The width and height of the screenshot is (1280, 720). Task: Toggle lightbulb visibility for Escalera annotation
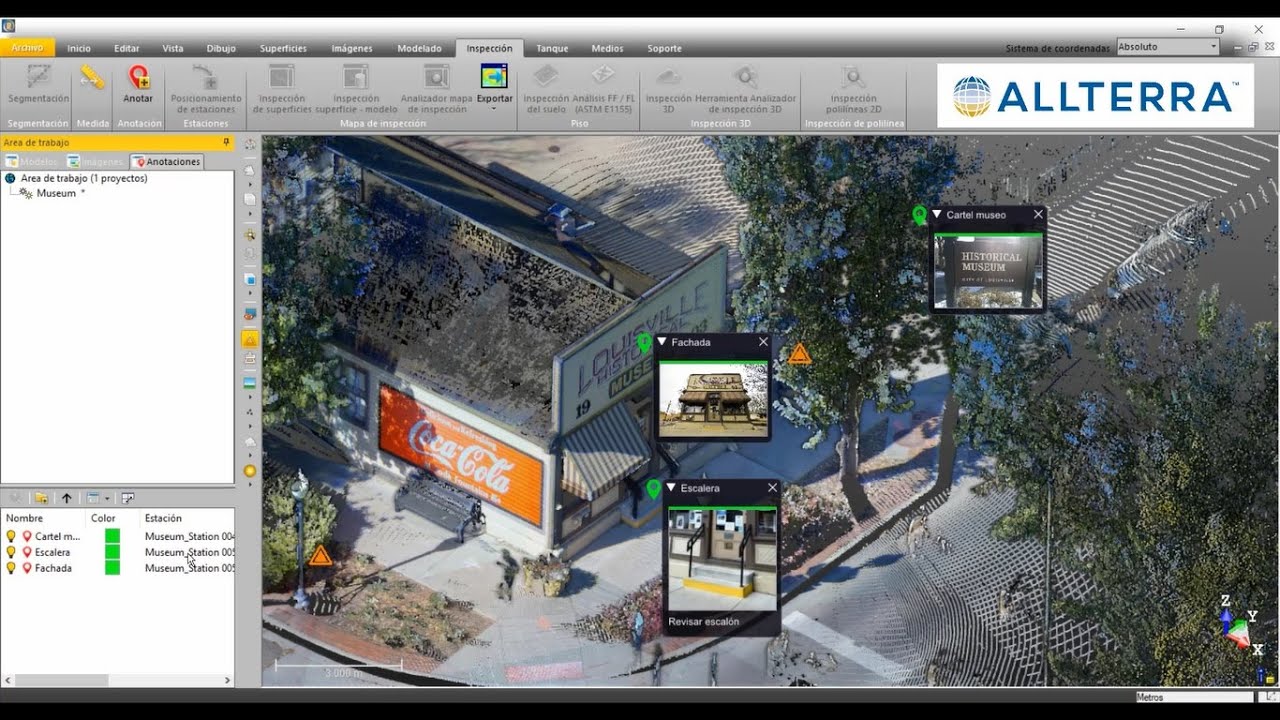click(12, 552)
